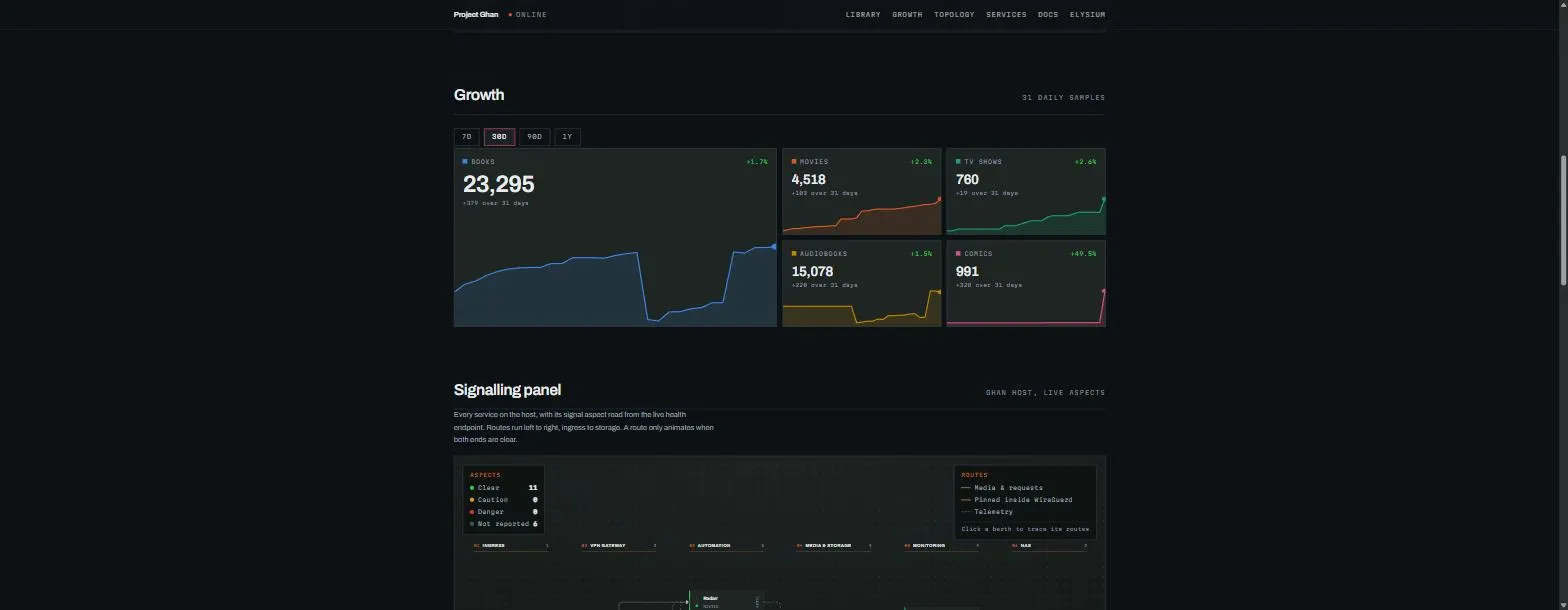Click the TV Shows chart endpoint marker
1568x610 pixels.
(x=1103, y=199)
